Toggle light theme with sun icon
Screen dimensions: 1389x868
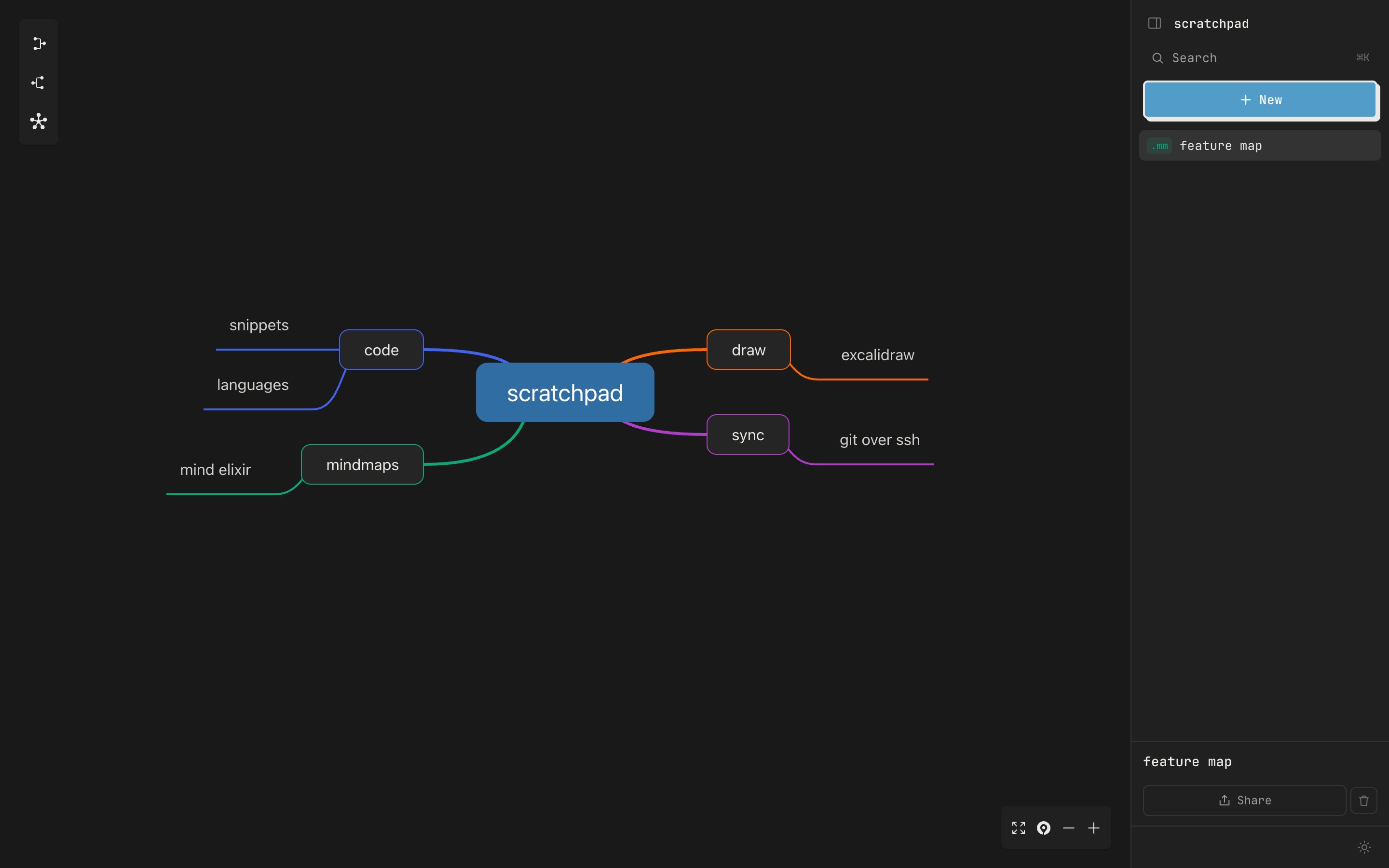tap(1364, 847)
